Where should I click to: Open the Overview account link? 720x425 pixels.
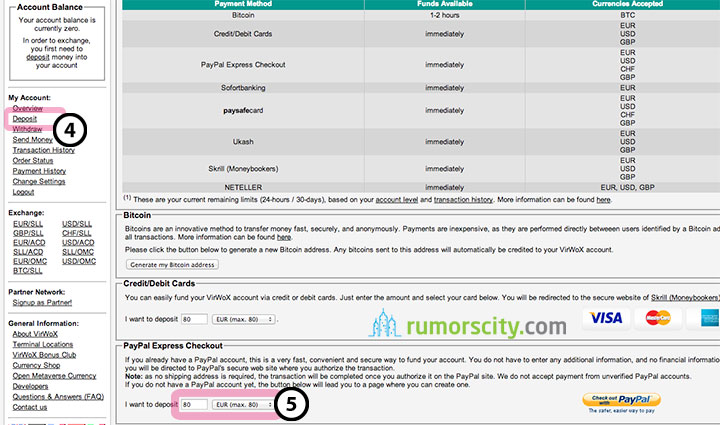pos(28,108)
